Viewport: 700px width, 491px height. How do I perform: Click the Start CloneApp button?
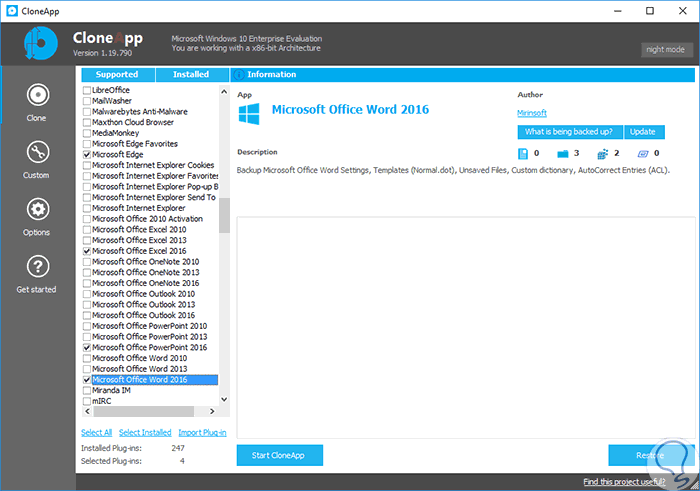click(279, 455)
